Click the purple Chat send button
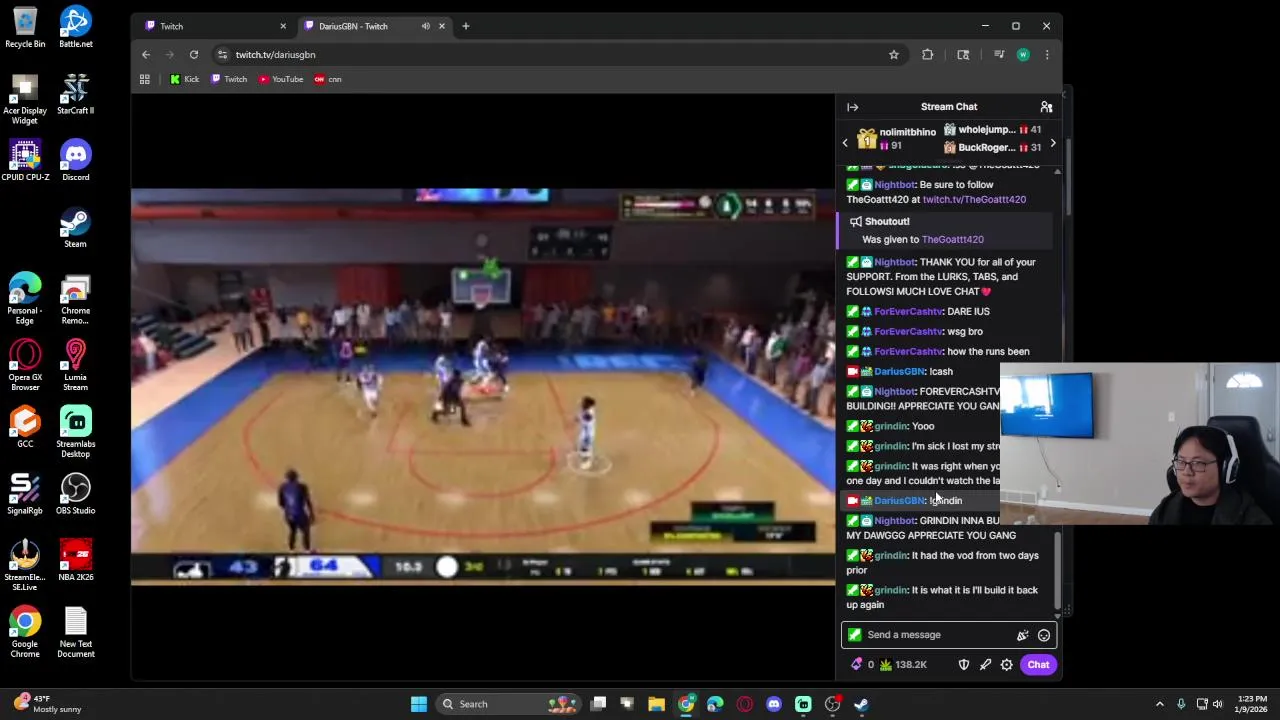The image size is (1280, 720). pyautogui.click(x=1038, y=665)
